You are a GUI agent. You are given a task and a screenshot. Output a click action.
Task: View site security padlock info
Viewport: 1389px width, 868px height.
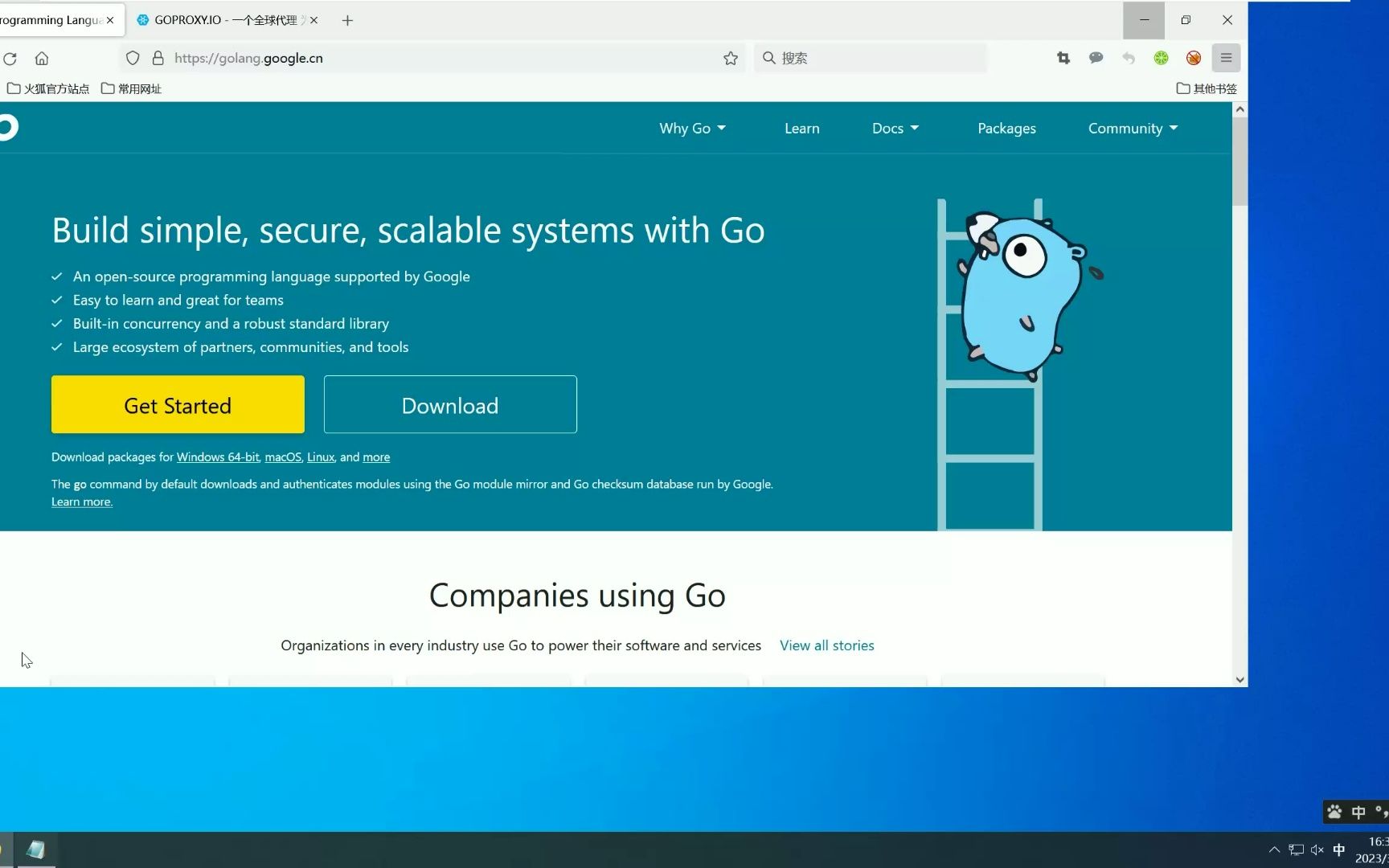click(x=158, y=58)
